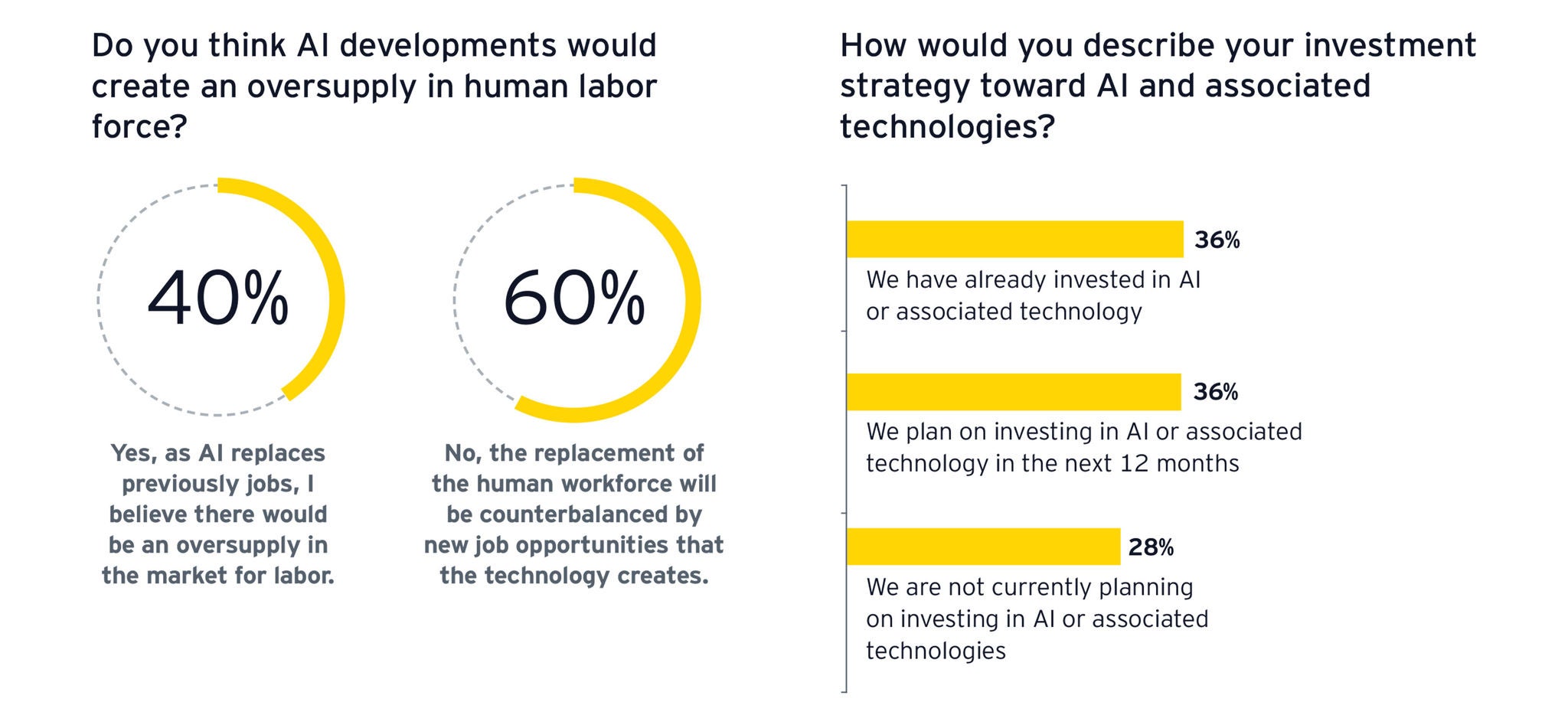The height and width of the screenshot is (715, 1568).
Task: Select the yellow arc of the 40% donut
Action: pyautogui.click(x=335, y=299)
